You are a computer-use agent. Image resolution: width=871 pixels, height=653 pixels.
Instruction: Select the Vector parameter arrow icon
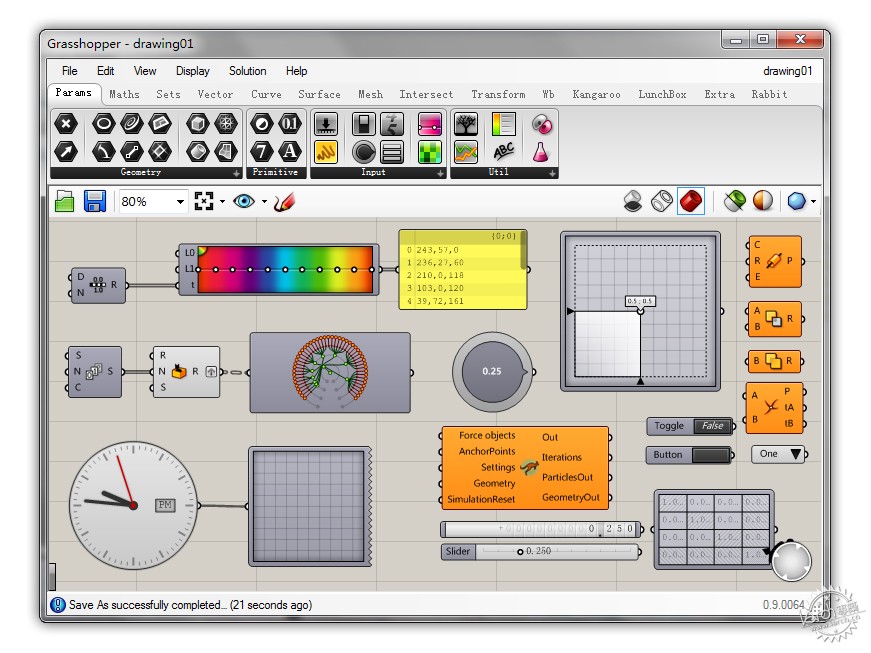66,151
